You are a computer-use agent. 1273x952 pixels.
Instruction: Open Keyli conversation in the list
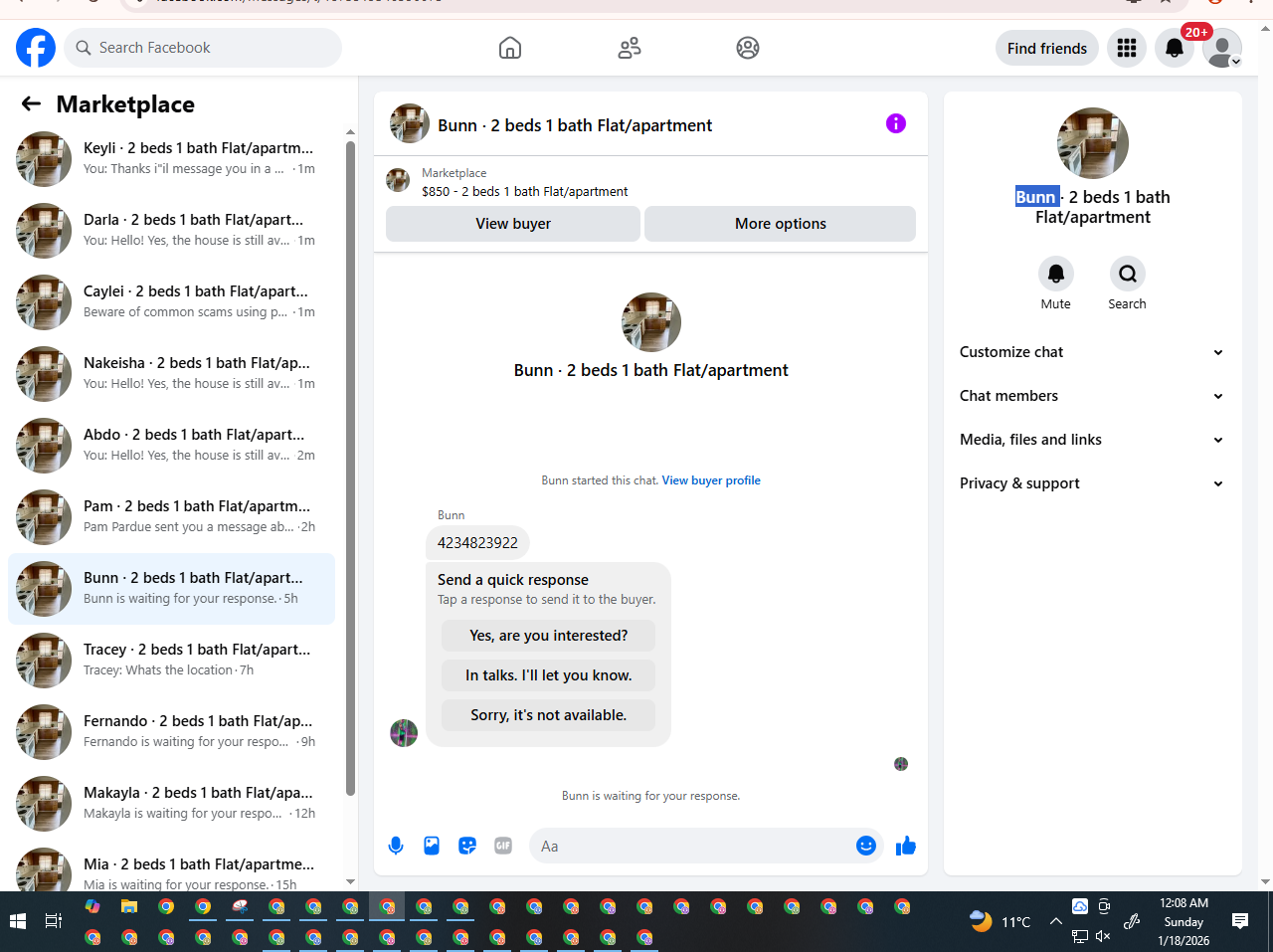tap(171, 159)
